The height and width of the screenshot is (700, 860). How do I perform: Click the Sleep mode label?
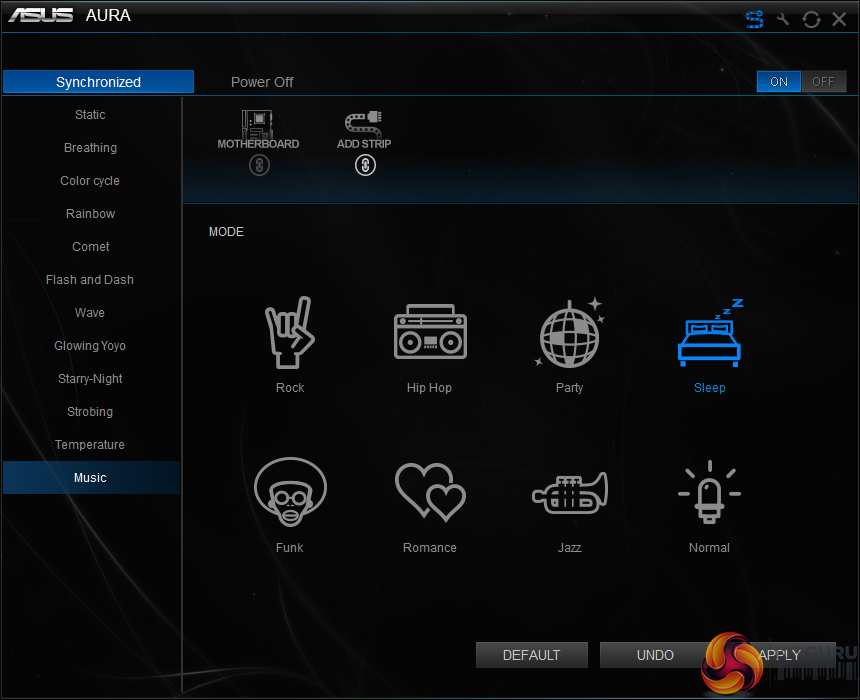pos(710,388)
